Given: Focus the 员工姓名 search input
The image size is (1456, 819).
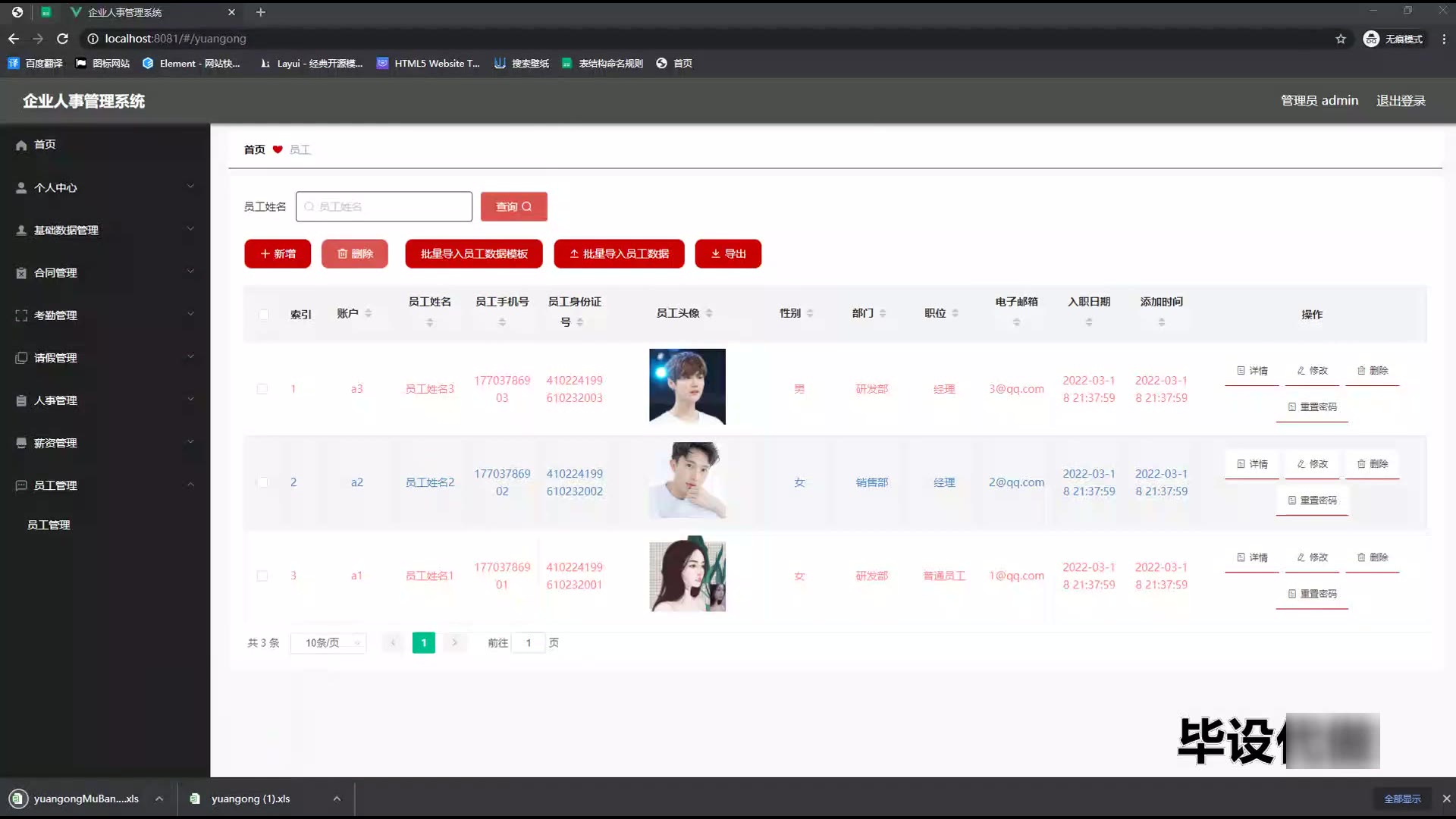Looking at the screenshot, I should [384, 206].
